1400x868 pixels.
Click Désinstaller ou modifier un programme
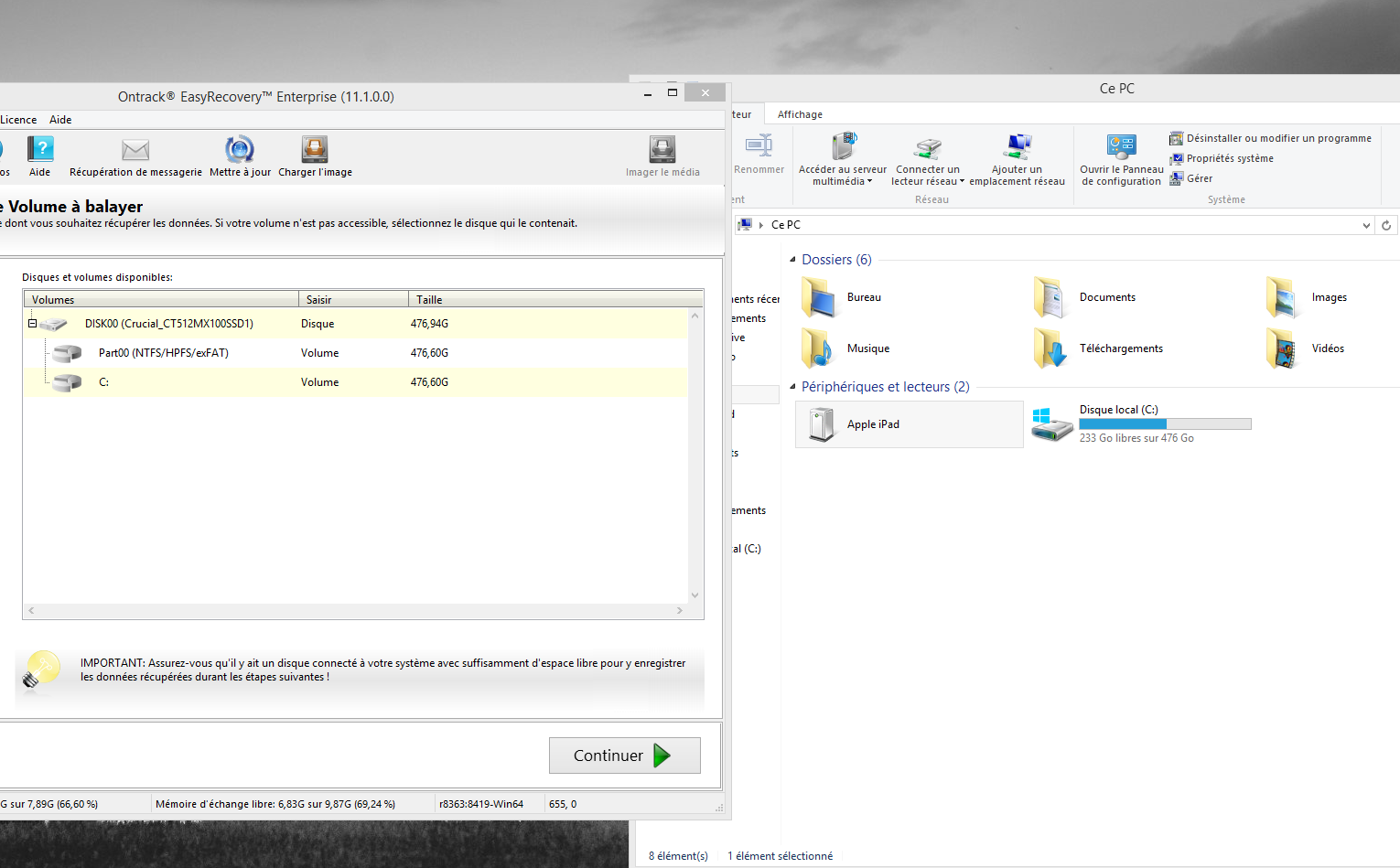pyautogui.click(x=1270, y=138)
